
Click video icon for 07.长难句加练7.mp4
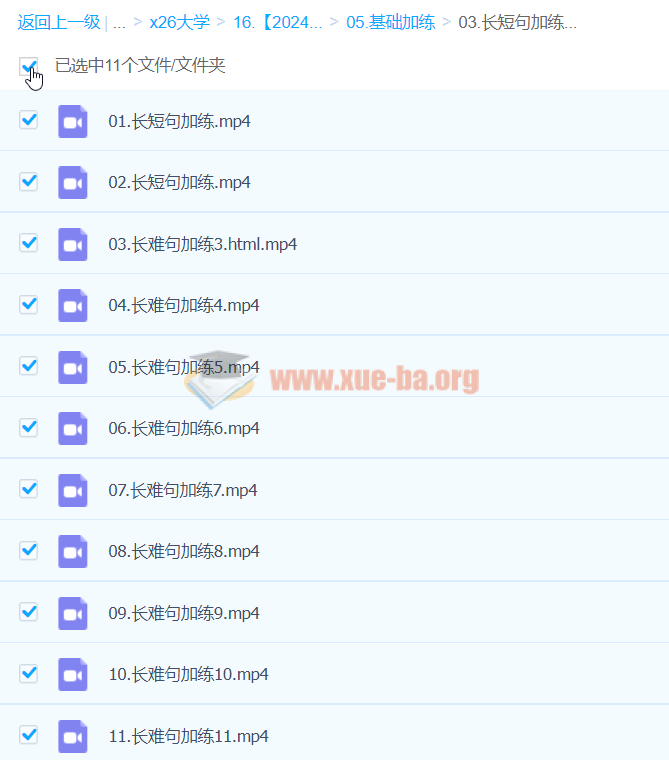click(x=73, y=490)
